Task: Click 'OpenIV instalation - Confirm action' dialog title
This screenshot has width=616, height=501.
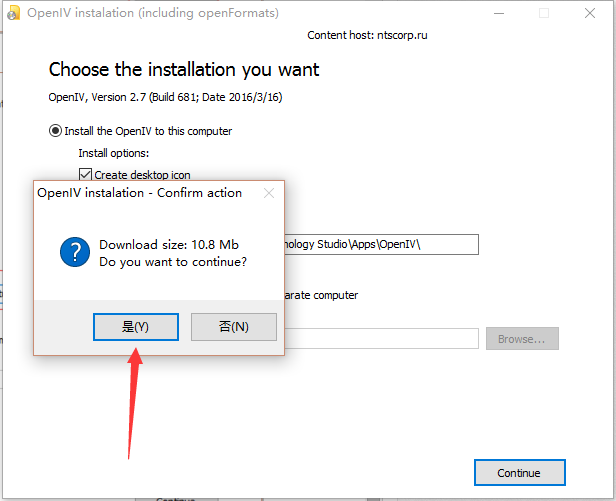Action: pos(139,193)
